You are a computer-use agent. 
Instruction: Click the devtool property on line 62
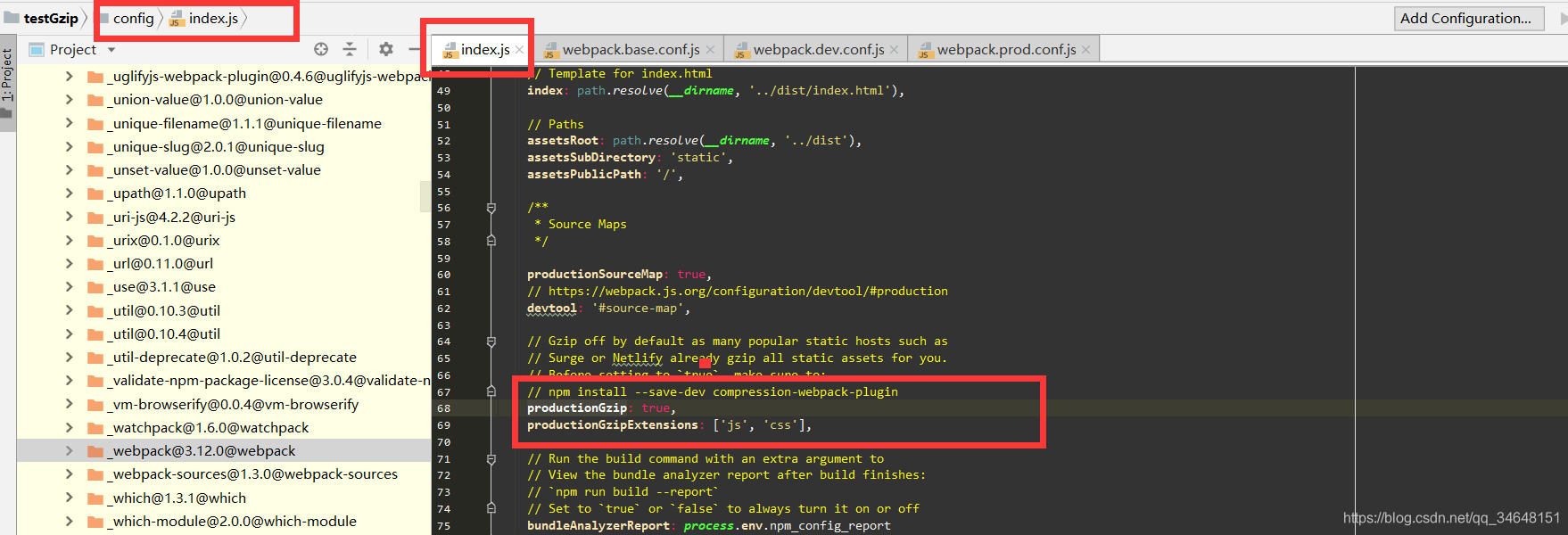[552, 309]
